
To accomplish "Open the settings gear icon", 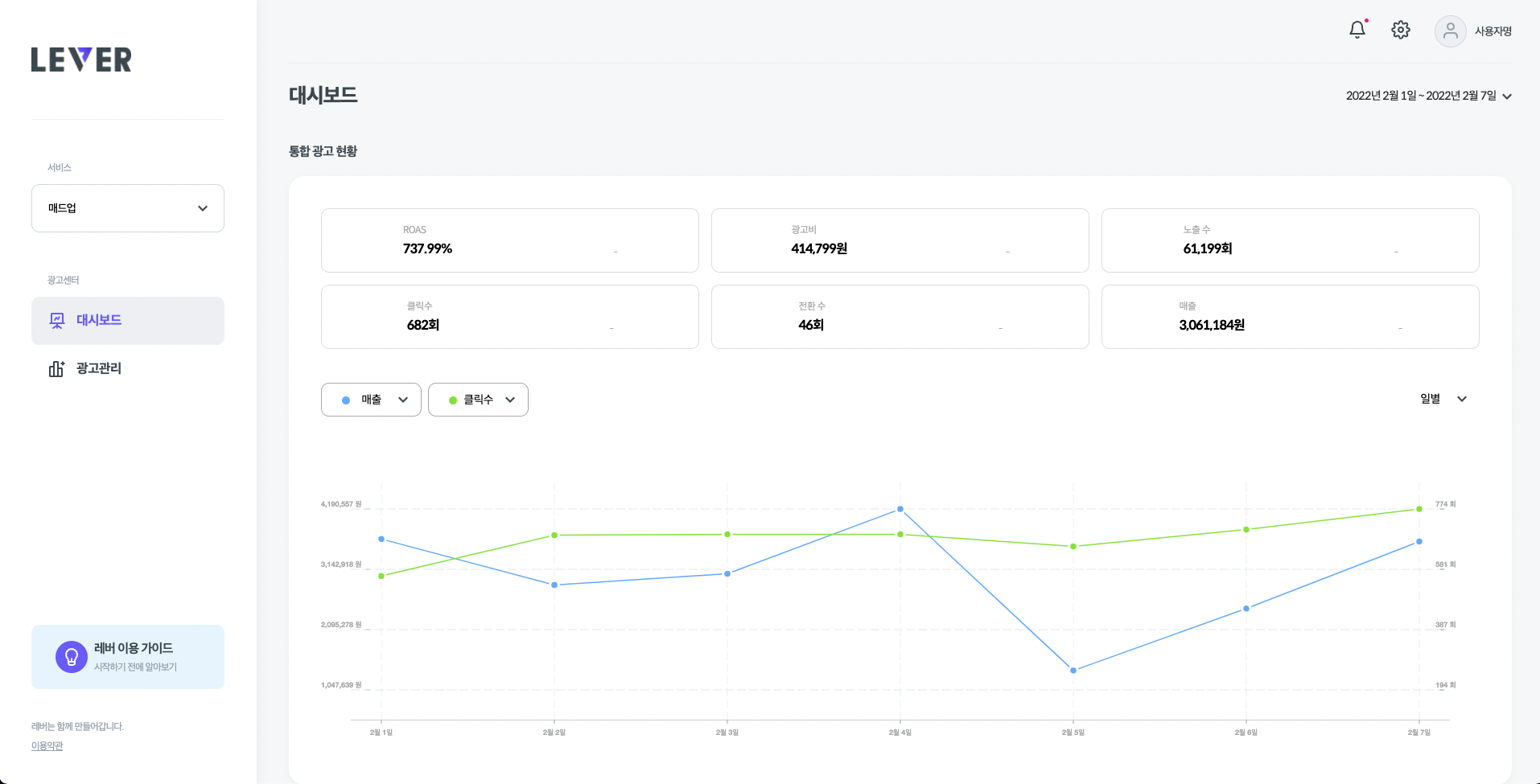I will (x=1401, y=30).
